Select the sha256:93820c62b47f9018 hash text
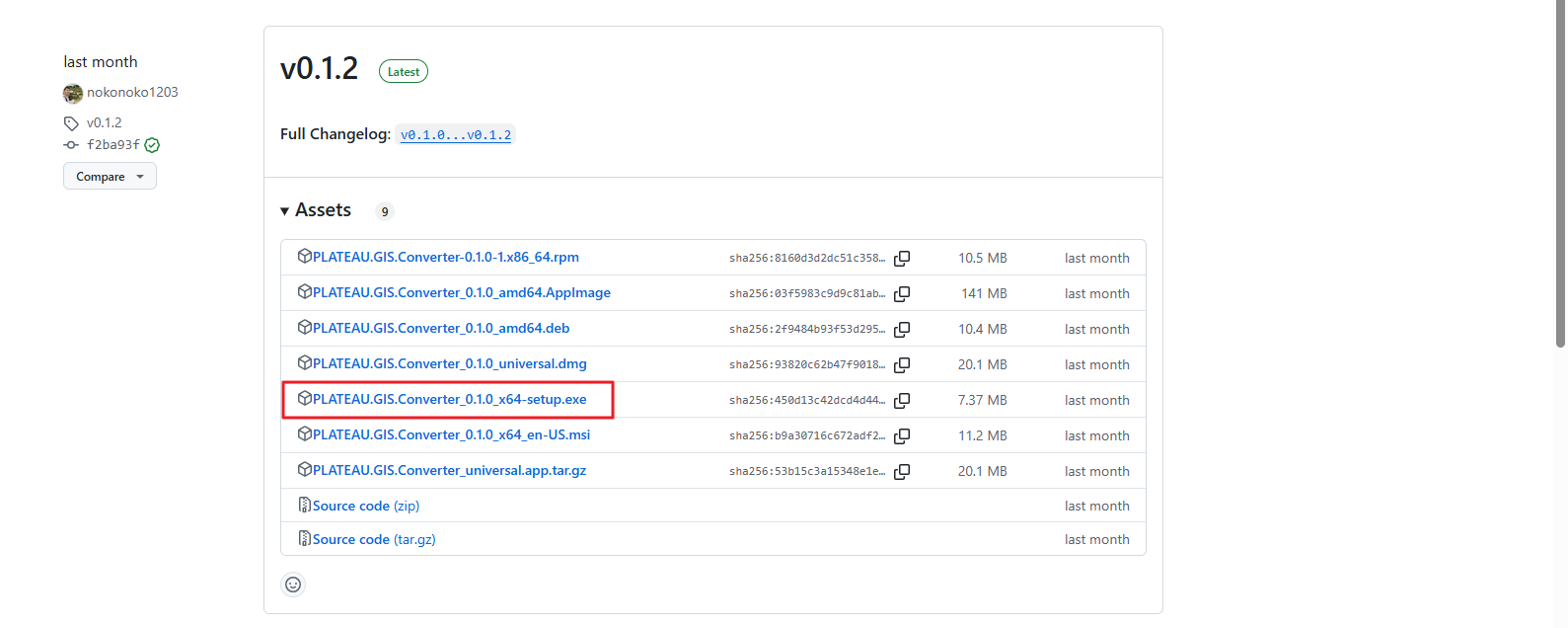The height and width of the screenshot is (628, 1568). click(807, 365)
